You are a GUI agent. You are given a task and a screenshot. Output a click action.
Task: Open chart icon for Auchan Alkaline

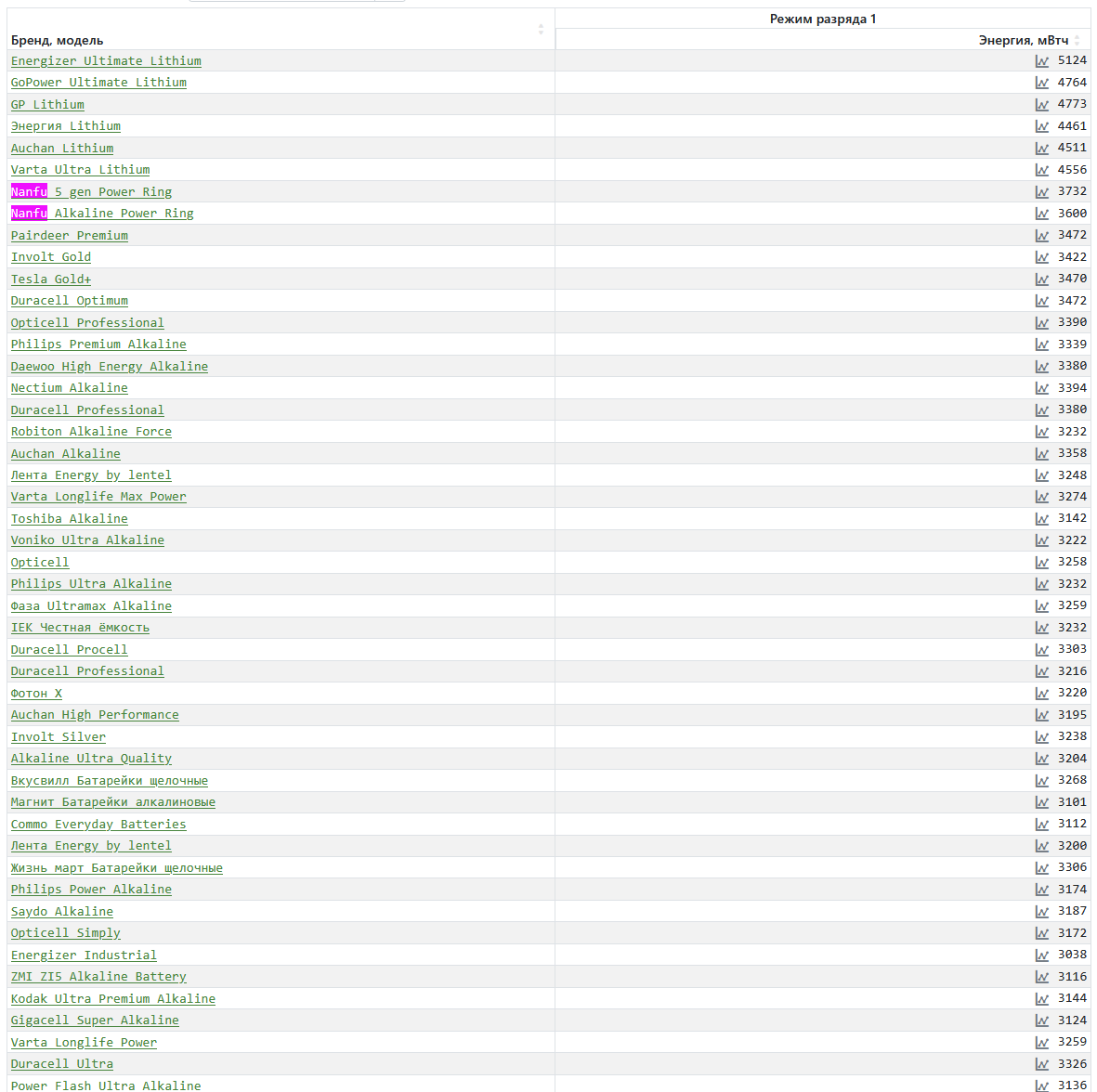[x=1041, y=453]
